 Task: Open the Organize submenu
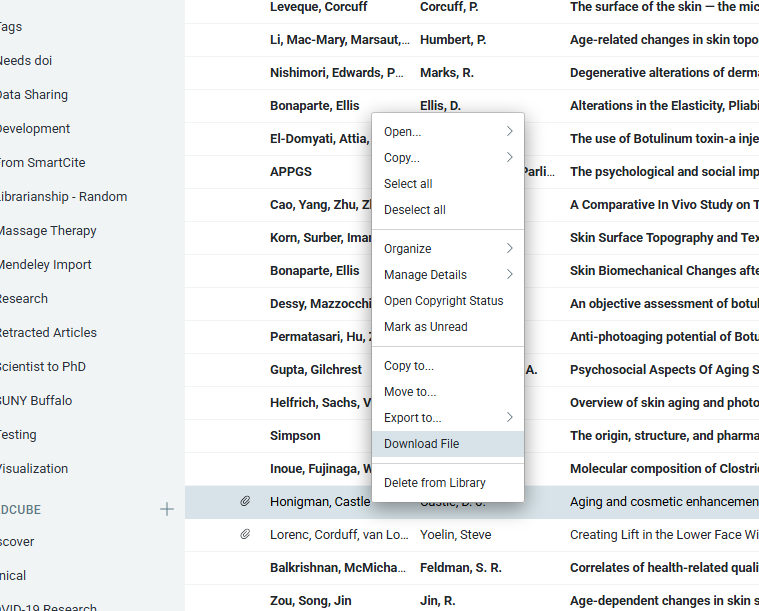[x=509, y=249]
